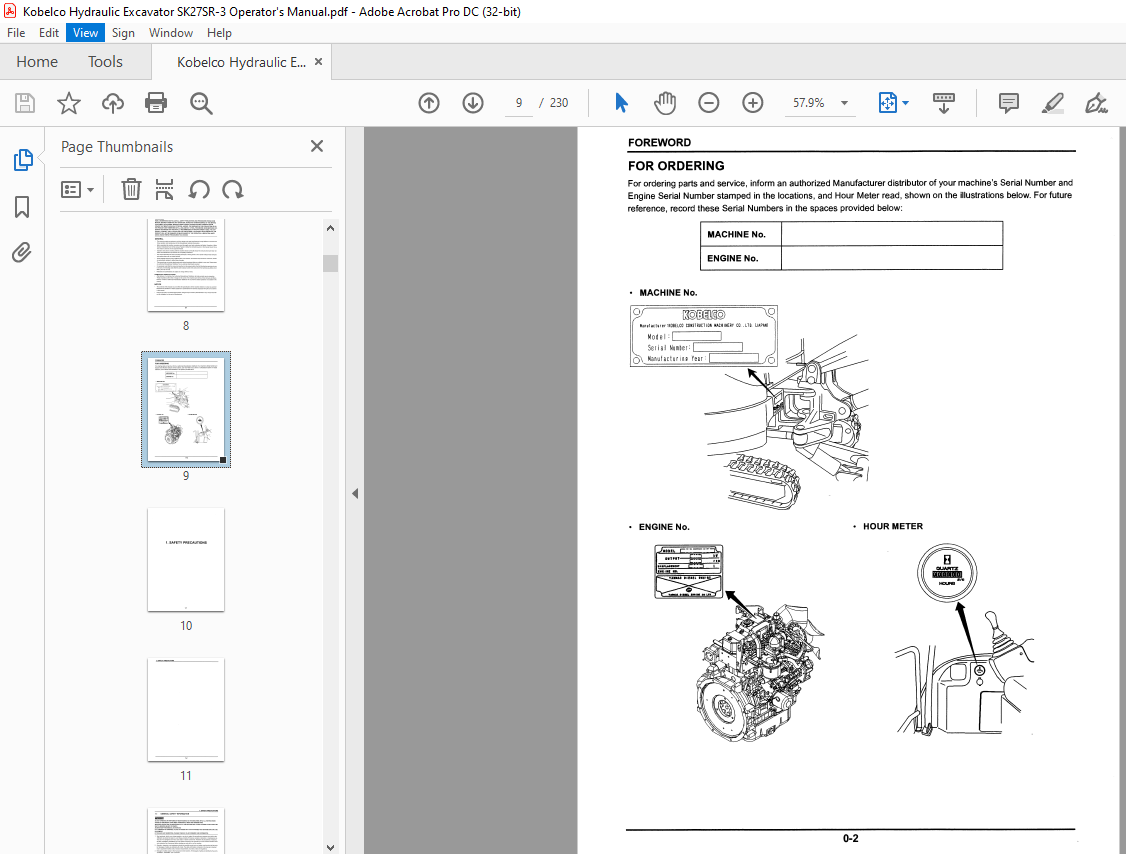Go to previous page with up arrow
The height and width of the screenshot is (854, 1126).
point(429,103)
